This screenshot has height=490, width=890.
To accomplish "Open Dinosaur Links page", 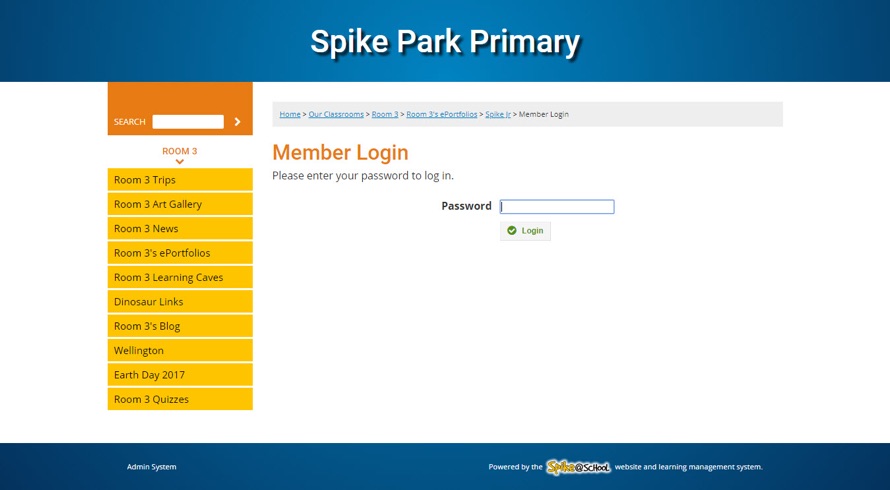I will (180, 301).
